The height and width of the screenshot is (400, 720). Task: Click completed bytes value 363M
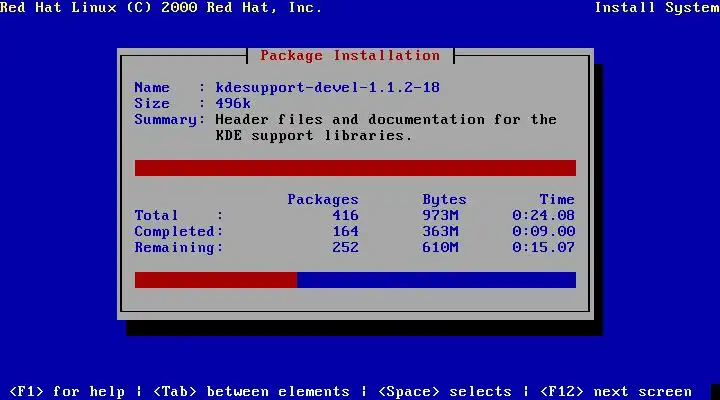[x=440, y=231]
